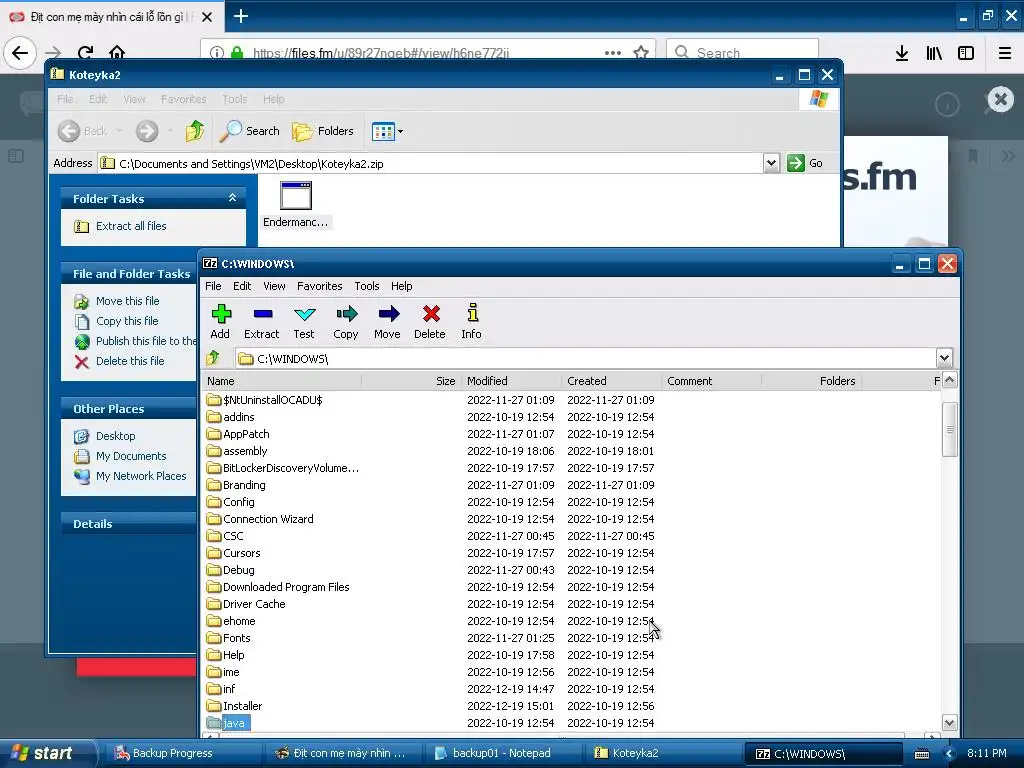
Task: Select the highlighted java folder
Action: 226,722
